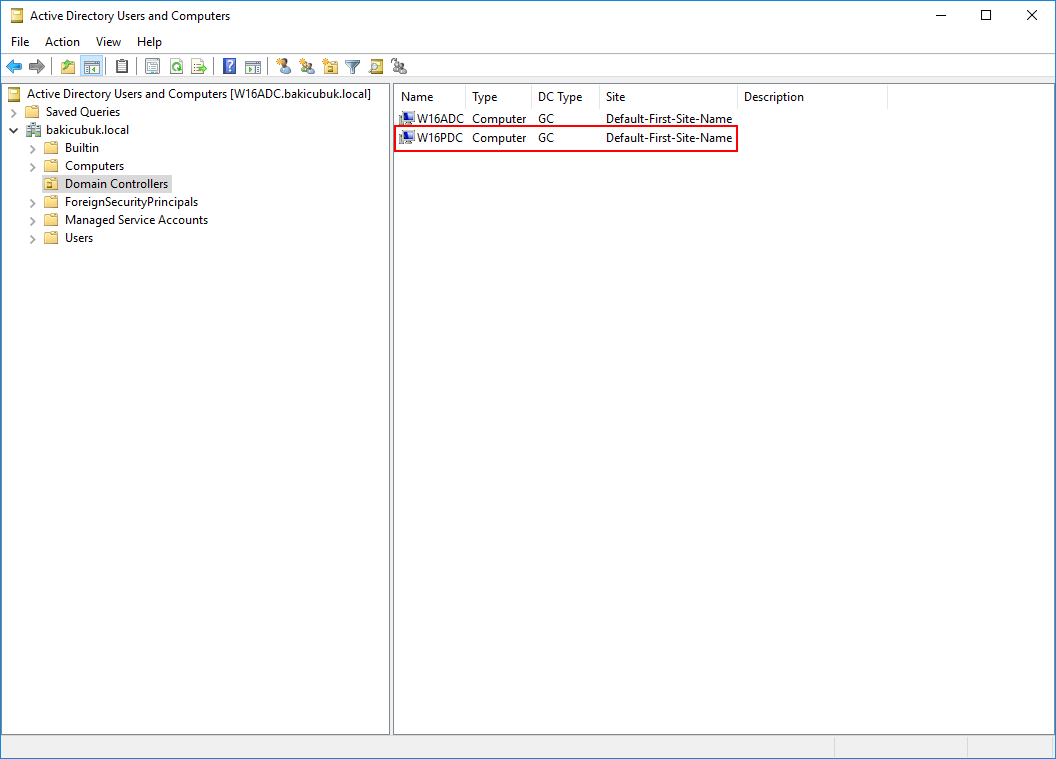Click the Domain Controllers OU folder icon
Screen dimensions: 1056x759
pos(51,184)
